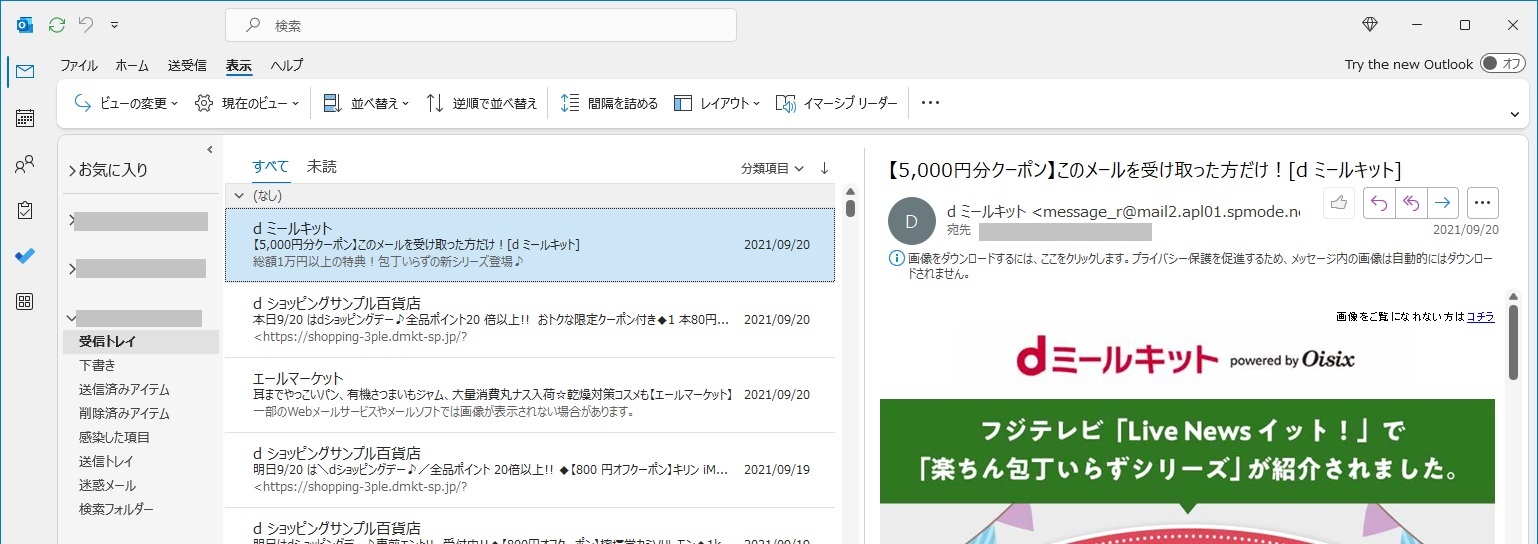Collapse the (なし) message group
The image size is (1538, 544).
(238, 196)
